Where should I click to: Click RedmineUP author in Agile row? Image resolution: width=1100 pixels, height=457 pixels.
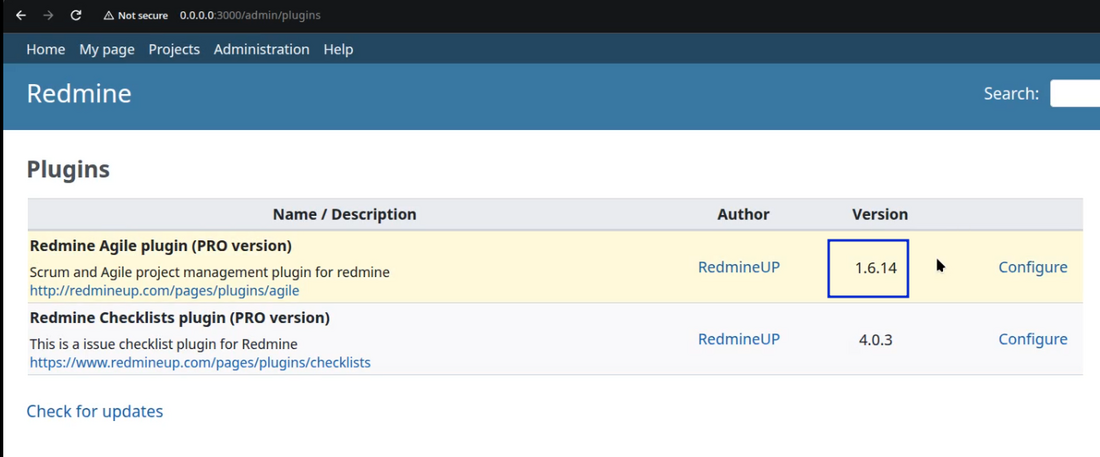coord(739,267)
